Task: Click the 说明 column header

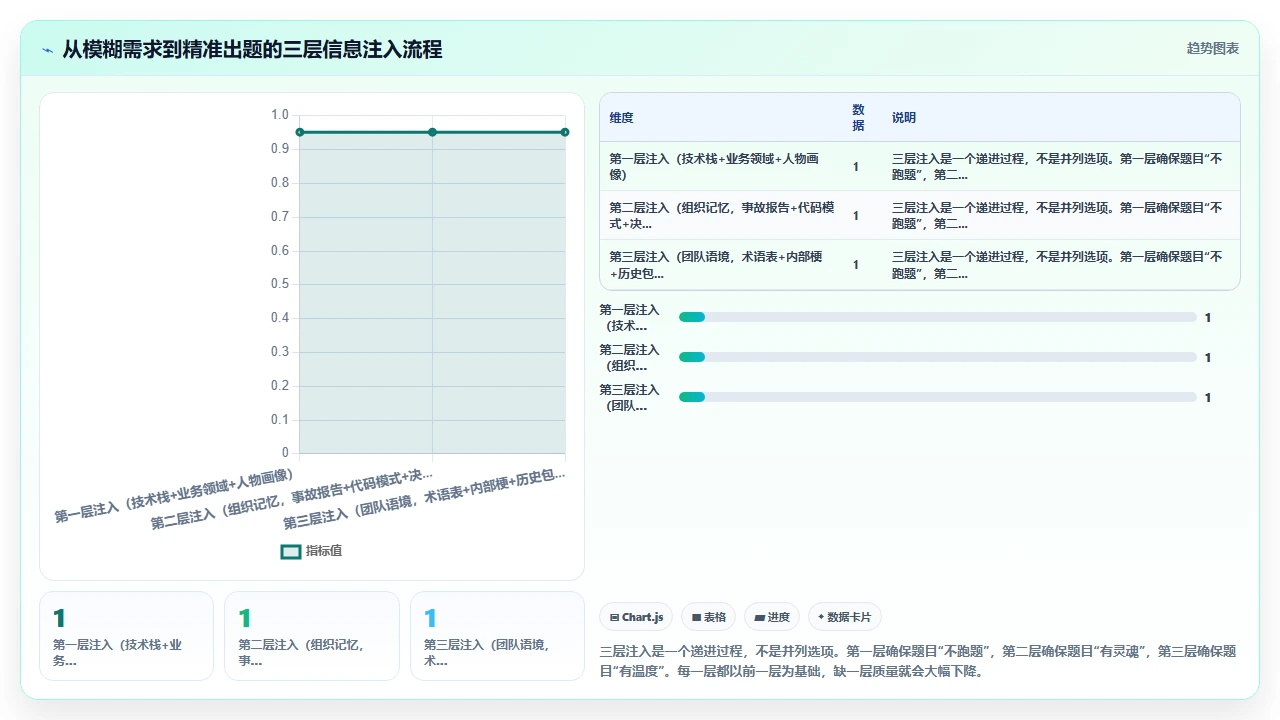Action: point(1061,118)
